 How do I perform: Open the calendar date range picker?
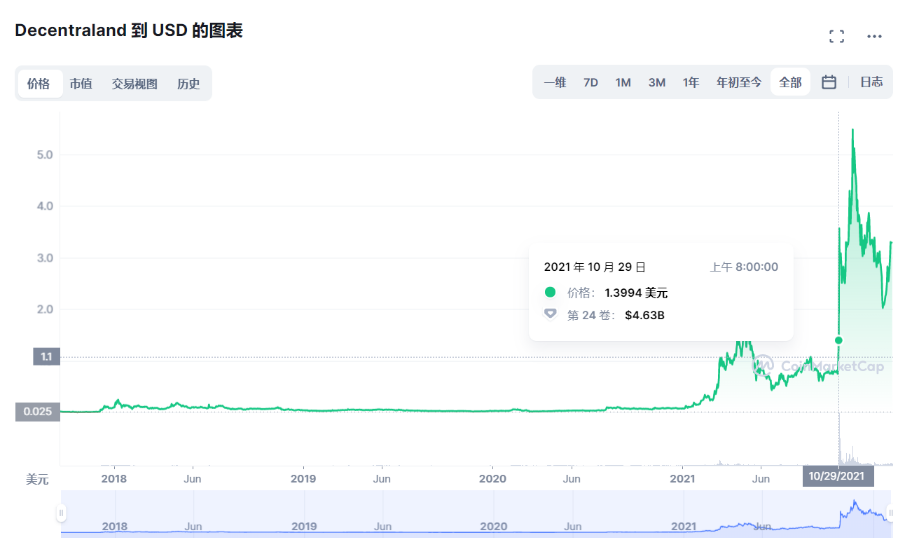click(829, 82)
